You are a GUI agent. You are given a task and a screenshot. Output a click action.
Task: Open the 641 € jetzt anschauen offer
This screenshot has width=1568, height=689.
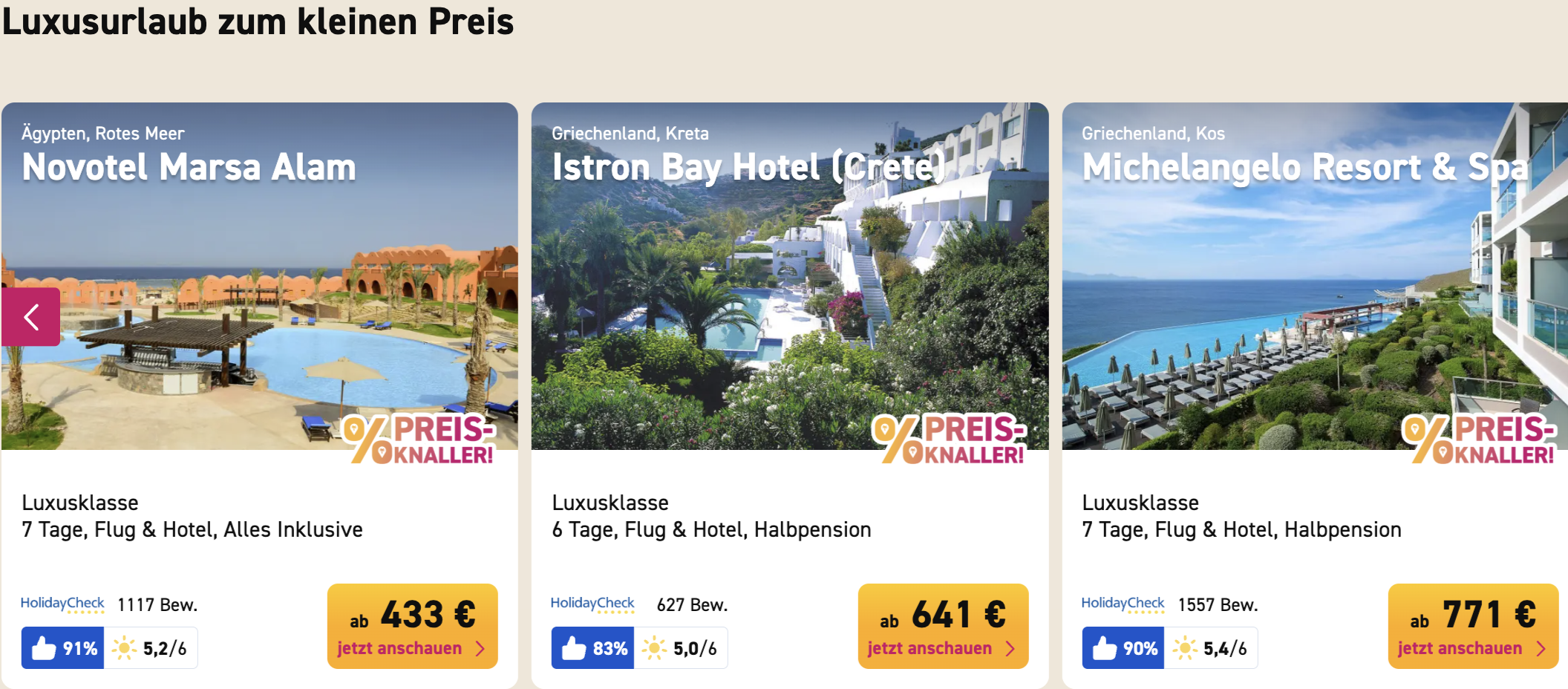click(943, 626)
